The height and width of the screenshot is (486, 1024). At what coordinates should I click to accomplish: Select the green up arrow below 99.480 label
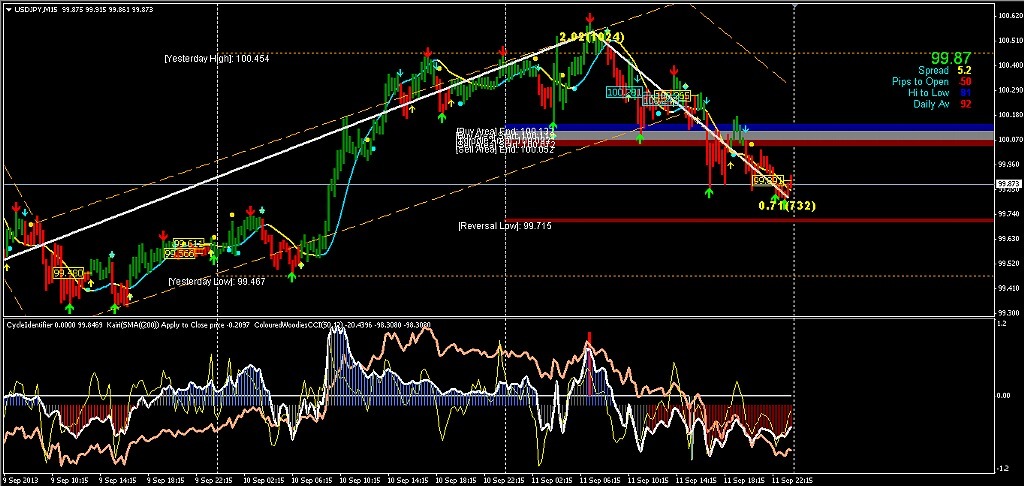(70, 307)
